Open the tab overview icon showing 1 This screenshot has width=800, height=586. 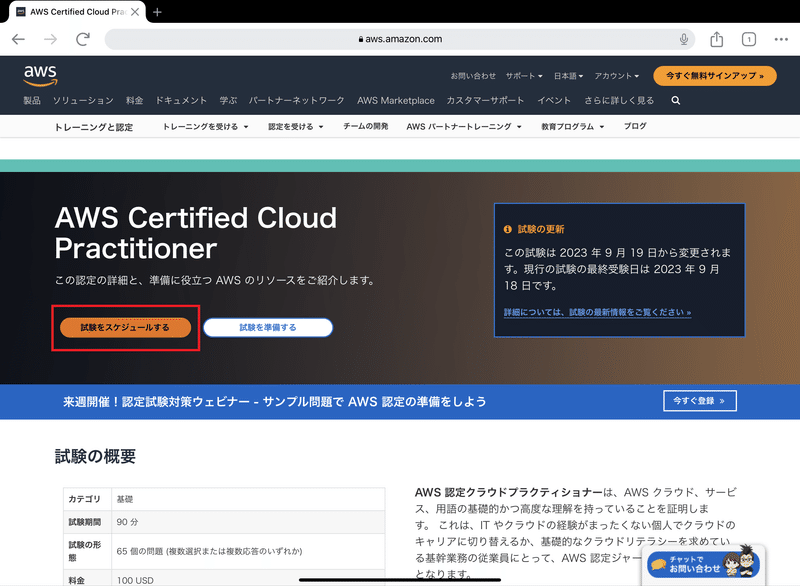tap(748, 39)
